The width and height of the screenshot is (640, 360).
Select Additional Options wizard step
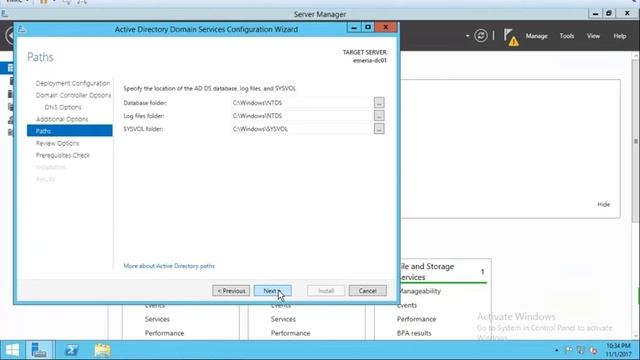click(x=62, y=119)
